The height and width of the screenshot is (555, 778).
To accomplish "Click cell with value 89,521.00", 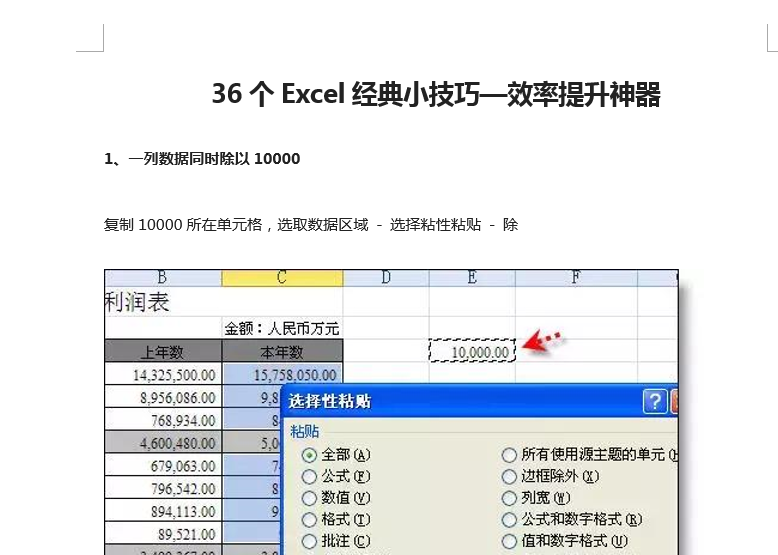I will 163,534.
